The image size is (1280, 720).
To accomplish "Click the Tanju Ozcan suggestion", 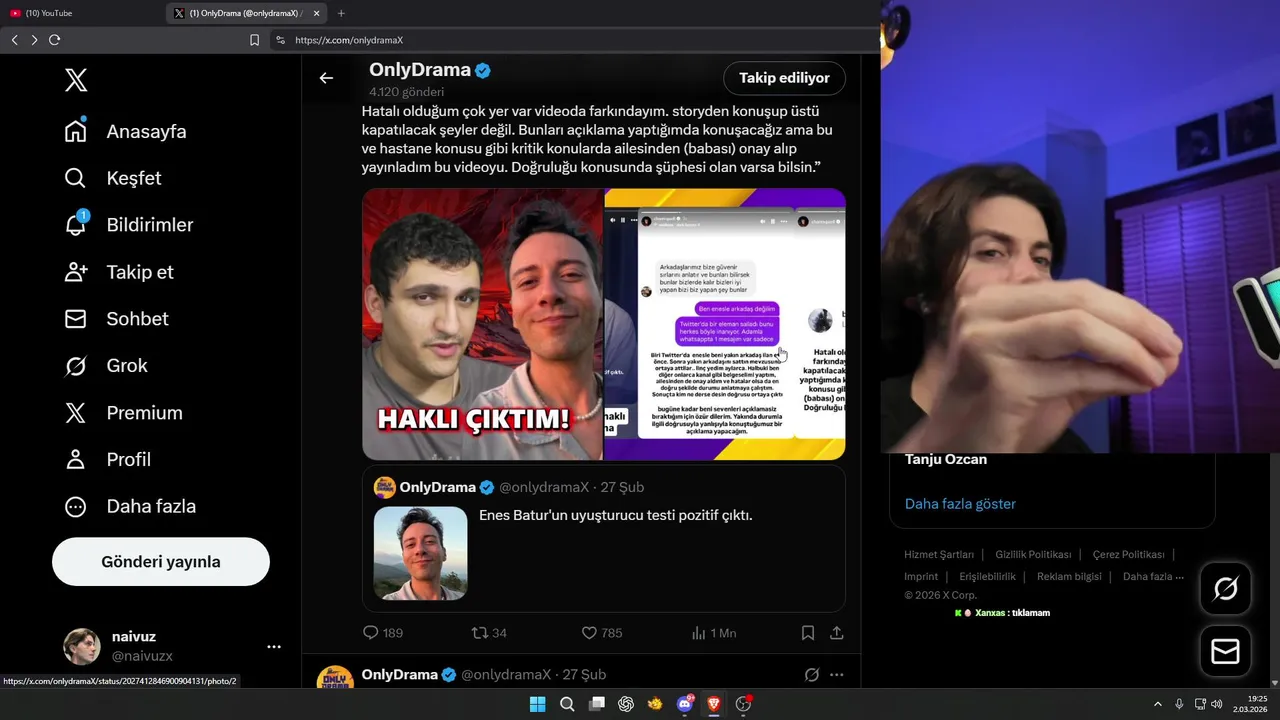I will [x=946, y=460].
